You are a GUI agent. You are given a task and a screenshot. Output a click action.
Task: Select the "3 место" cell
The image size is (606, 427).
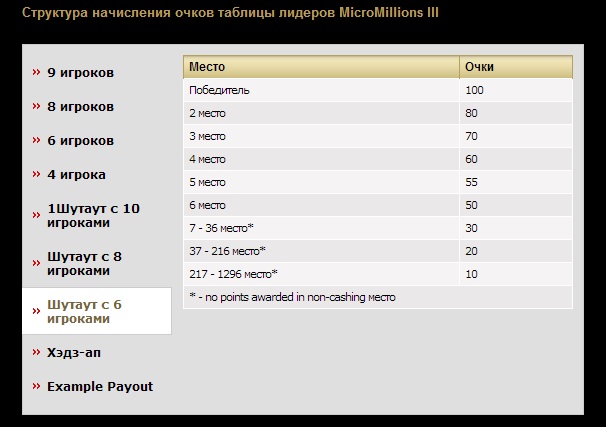click(x=321, y=136)
